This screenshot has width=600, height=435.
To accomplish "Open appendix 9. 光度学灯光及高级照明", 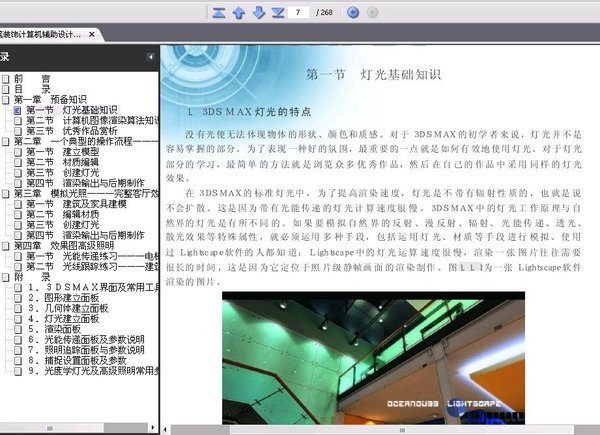I will 93,371.
